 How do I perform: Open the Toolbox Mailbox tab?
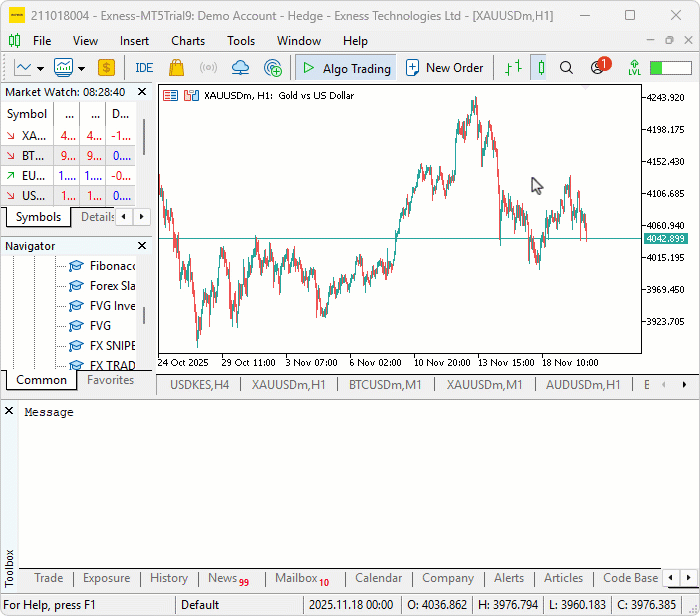pyautogui.click(x=302, y=579)
